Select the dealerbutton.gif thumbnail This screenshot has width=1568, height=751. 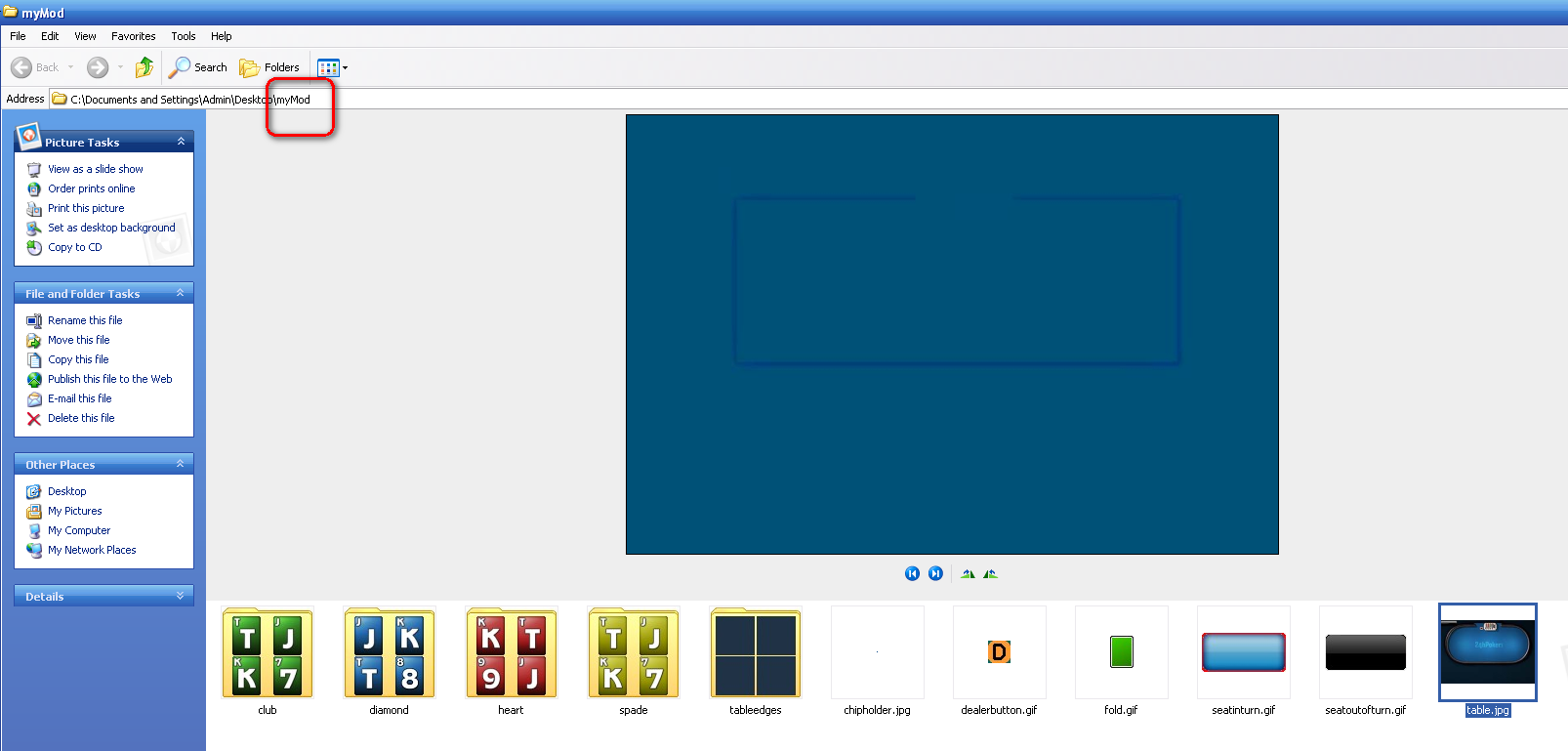pos(999,652)
